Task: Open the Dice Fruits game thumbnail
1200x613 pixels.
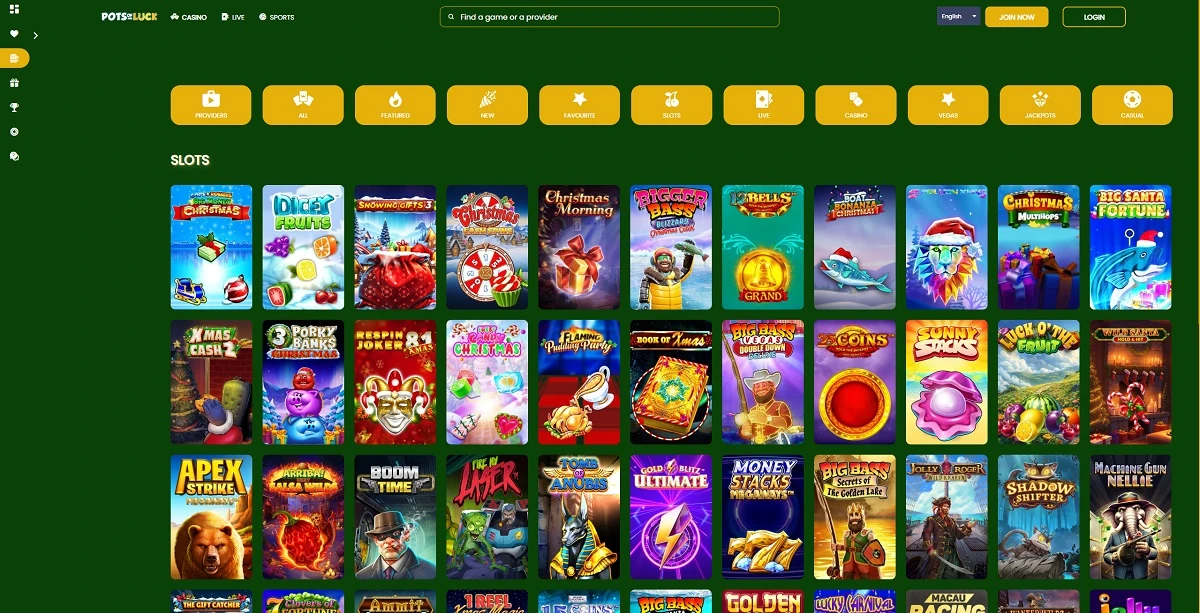Action: [x=303, y=247]
